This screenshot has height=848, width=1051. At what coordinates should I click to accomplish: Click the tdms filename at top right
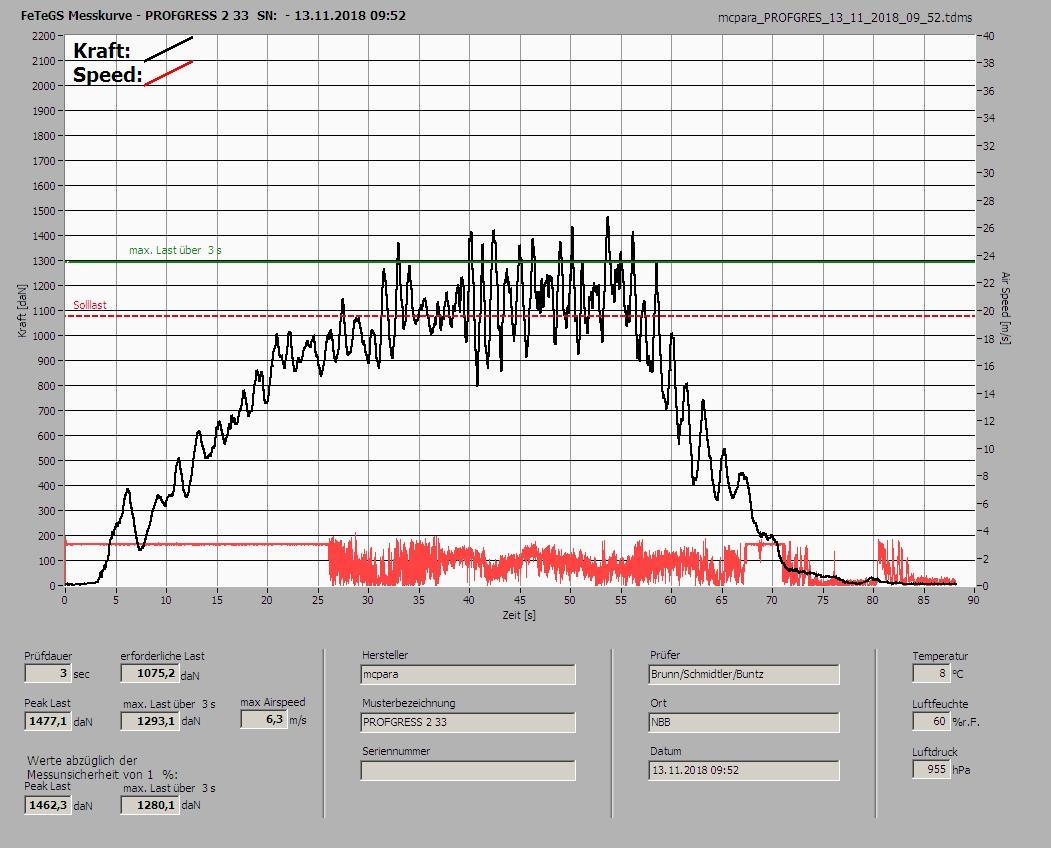pyautogui.click(x=845, y=18)
